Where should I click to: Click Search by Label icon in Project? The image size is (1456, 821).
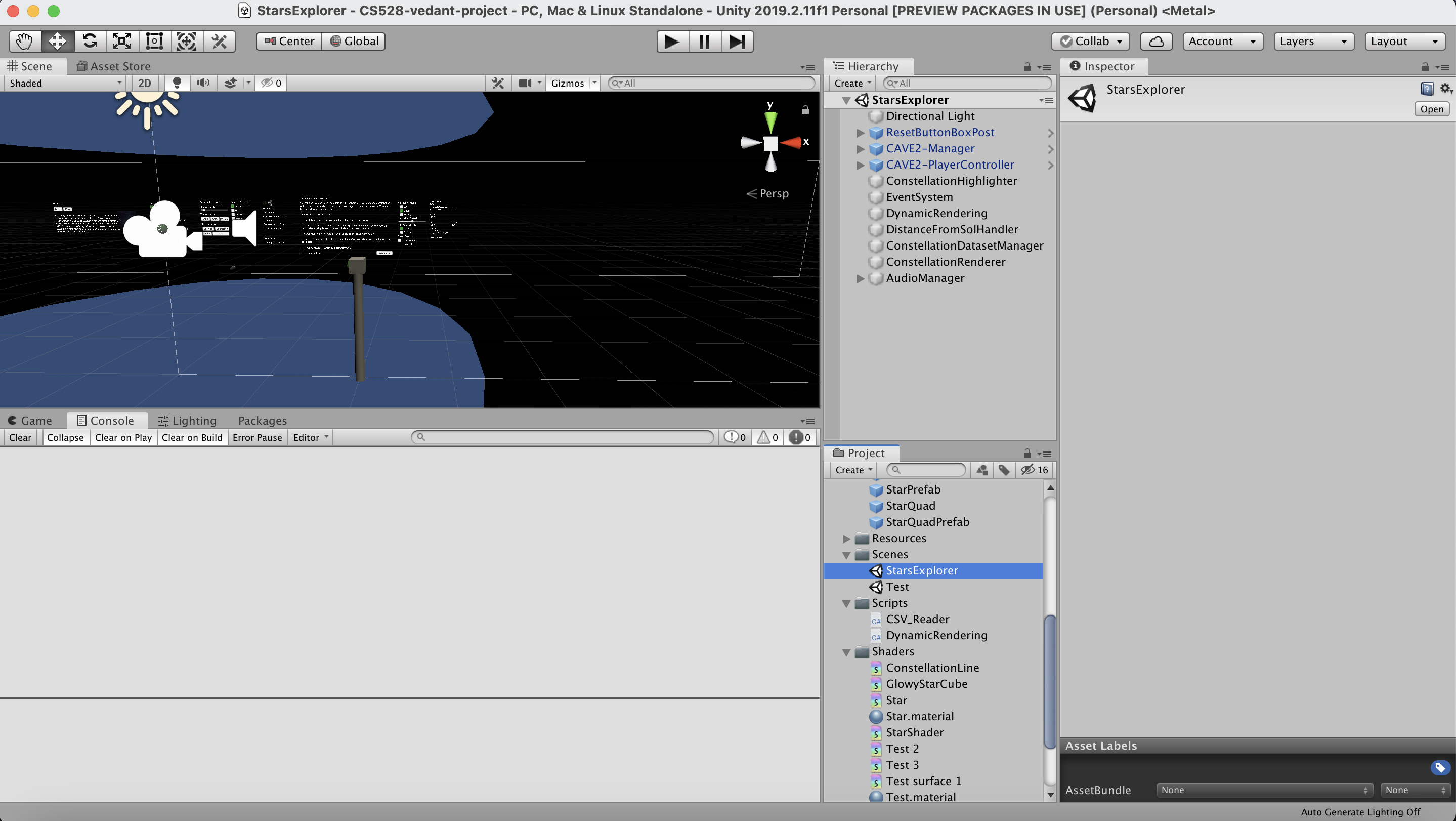pos(1004,470)
